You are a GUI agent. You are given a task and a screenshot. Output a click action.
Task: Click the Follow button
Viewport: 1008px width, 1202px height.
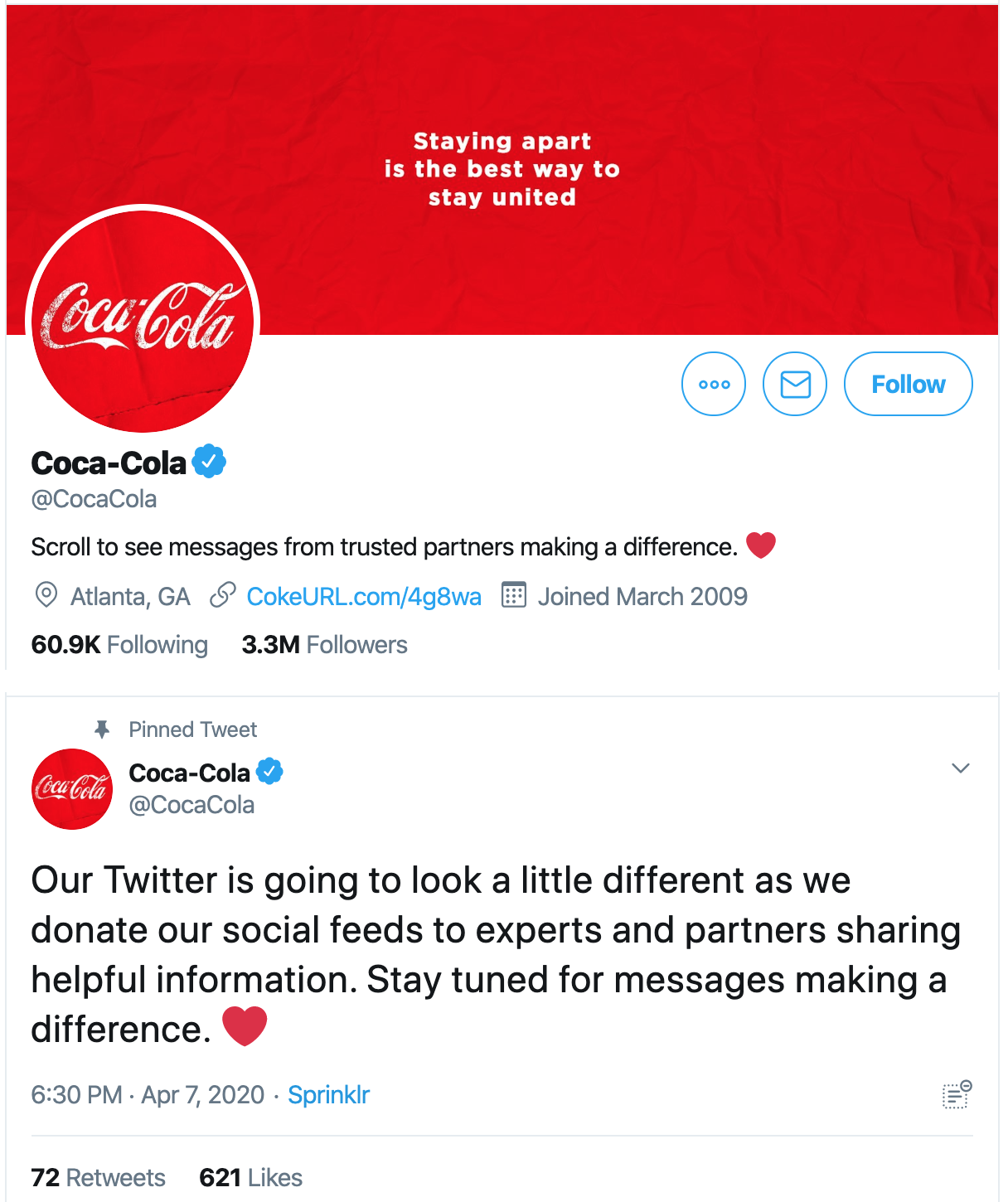click(x=908, y=384)
